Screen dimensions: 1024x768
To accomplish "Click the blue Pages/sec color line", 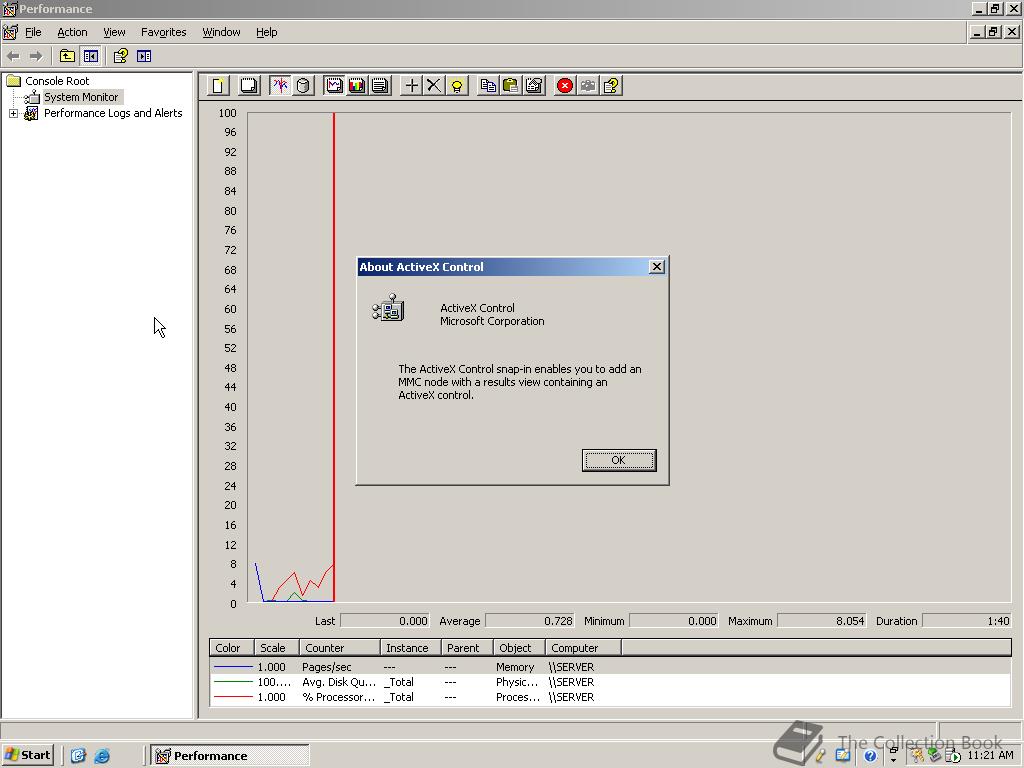I will click(x=233, y=667).
